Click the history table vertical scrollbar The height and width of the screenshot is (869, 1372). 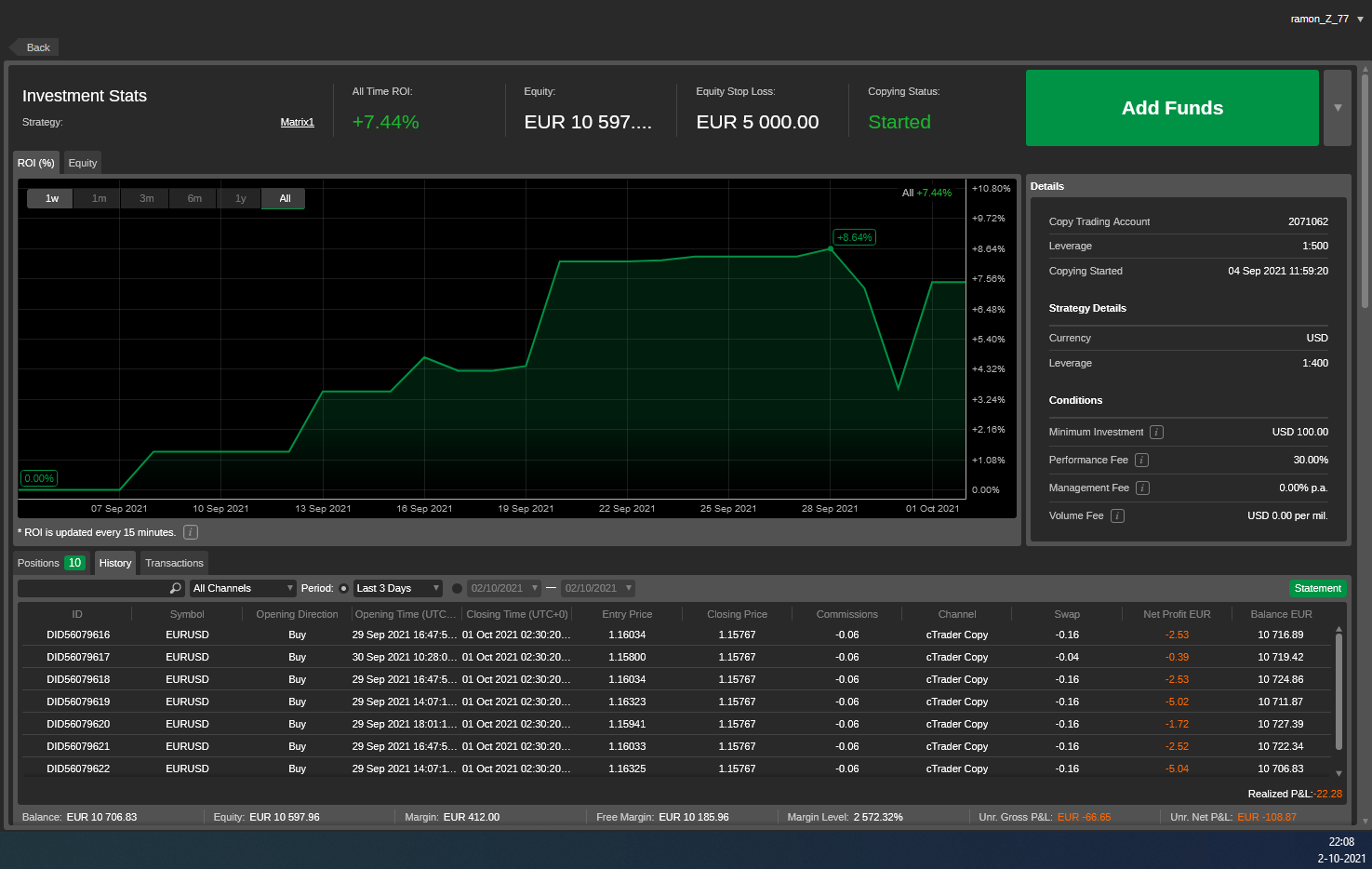click(1339, 692)
